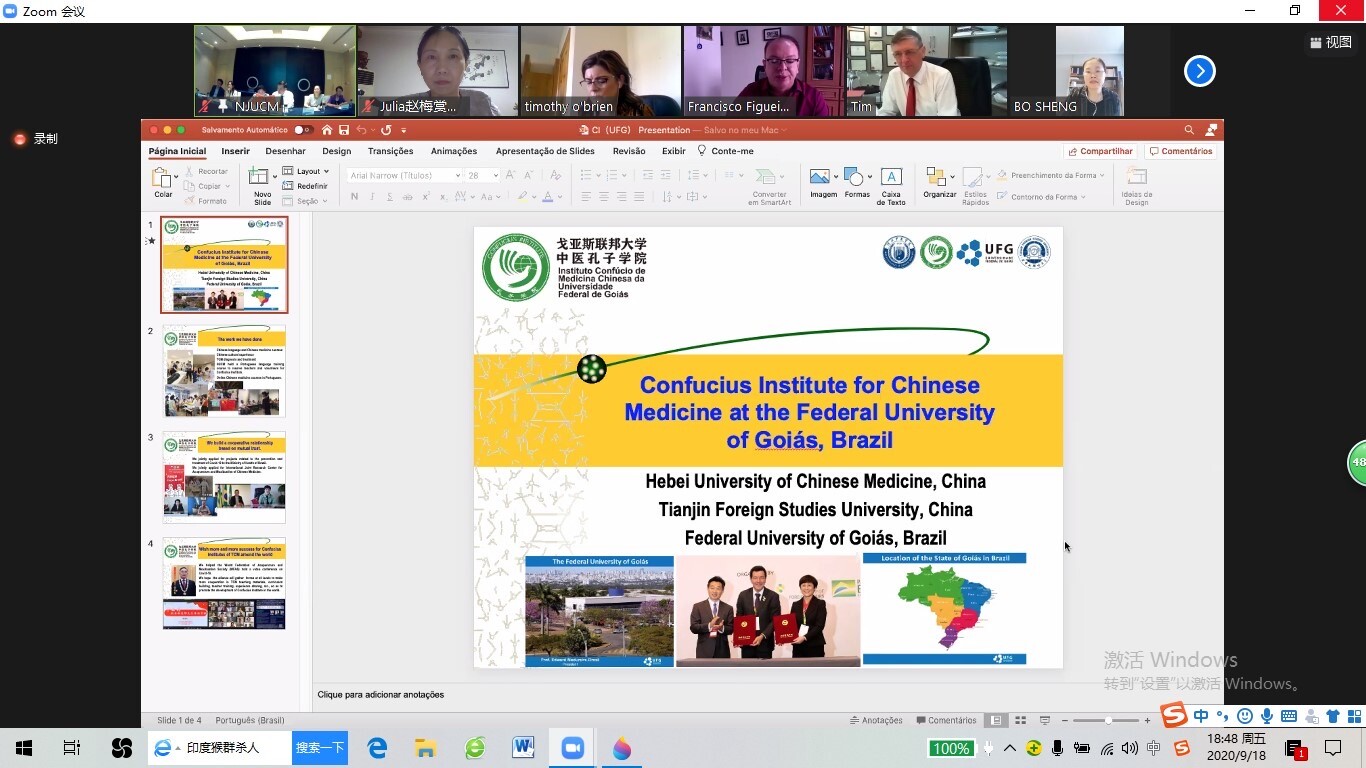Open the Desenhar ribbon tab
The width and height of the screenshot is (1366, 768).
pyautogui.click(x=286, y=151)
